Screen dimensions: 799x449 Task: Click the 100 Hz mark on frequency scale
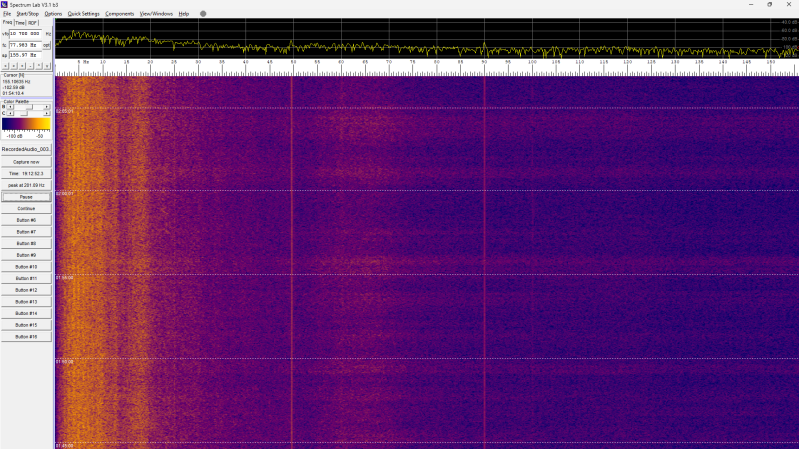(532, 62)
